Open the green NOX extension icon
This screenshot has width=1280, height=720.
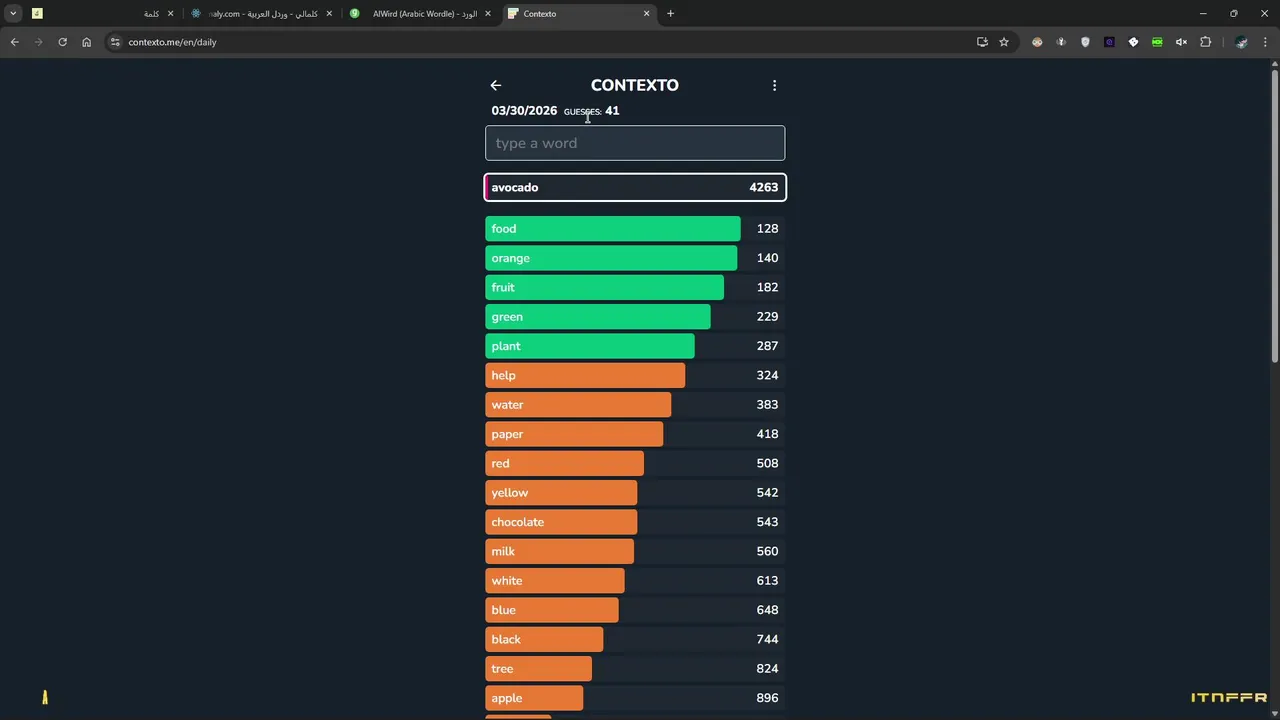pos(1157,42)
